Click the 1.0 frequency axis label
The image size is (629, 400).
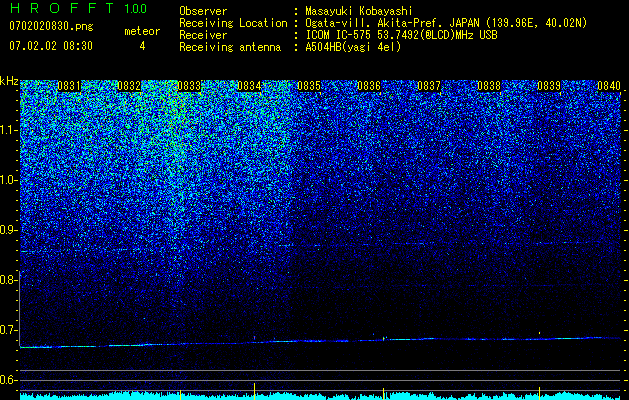[x=9, y=180]
